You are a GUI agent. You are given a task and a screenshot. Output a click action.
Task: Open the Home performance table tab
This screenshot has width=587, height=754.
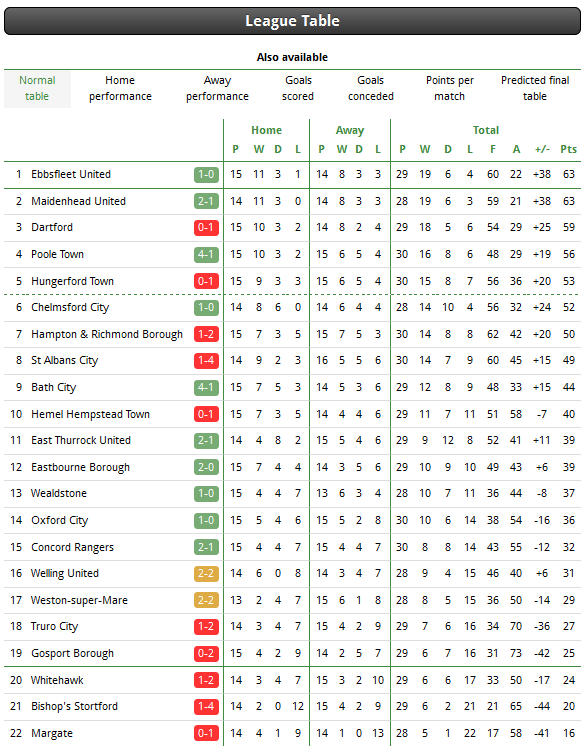[x=120, y=88]
